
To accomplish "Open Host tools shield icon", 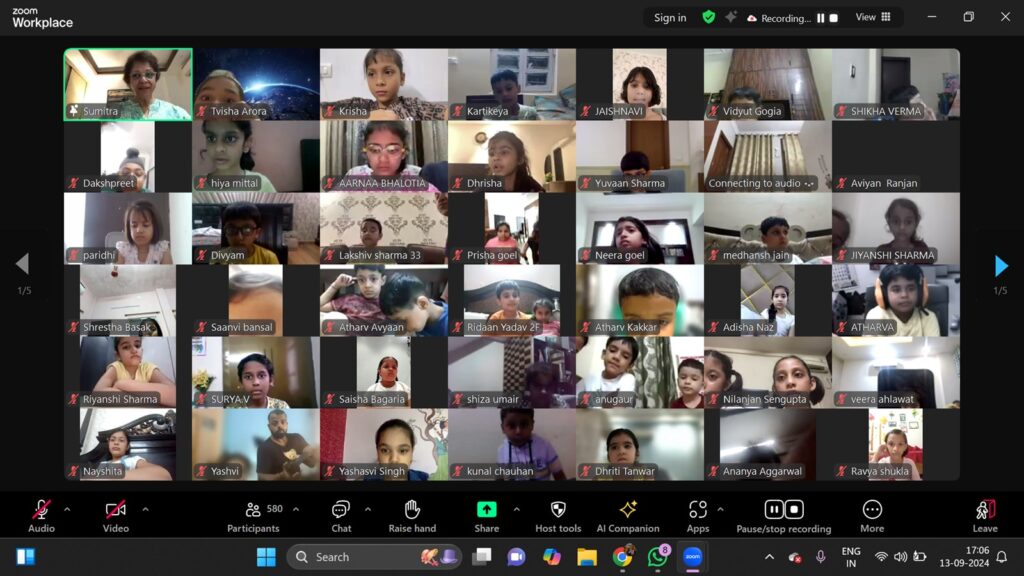I will point(558,511).
